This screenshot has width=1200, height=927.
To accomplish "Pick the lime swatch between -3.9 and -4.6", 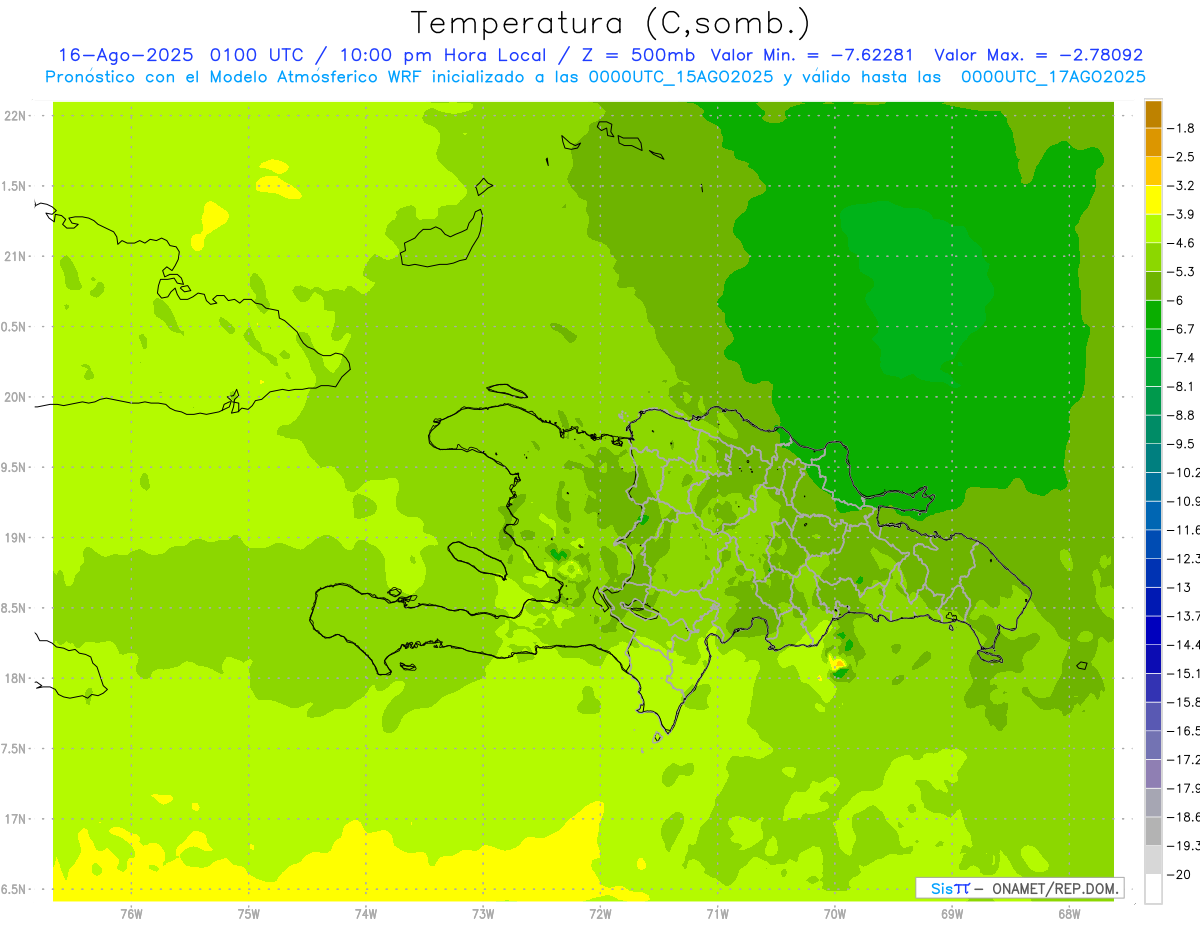I will (x=1153, y=229).
